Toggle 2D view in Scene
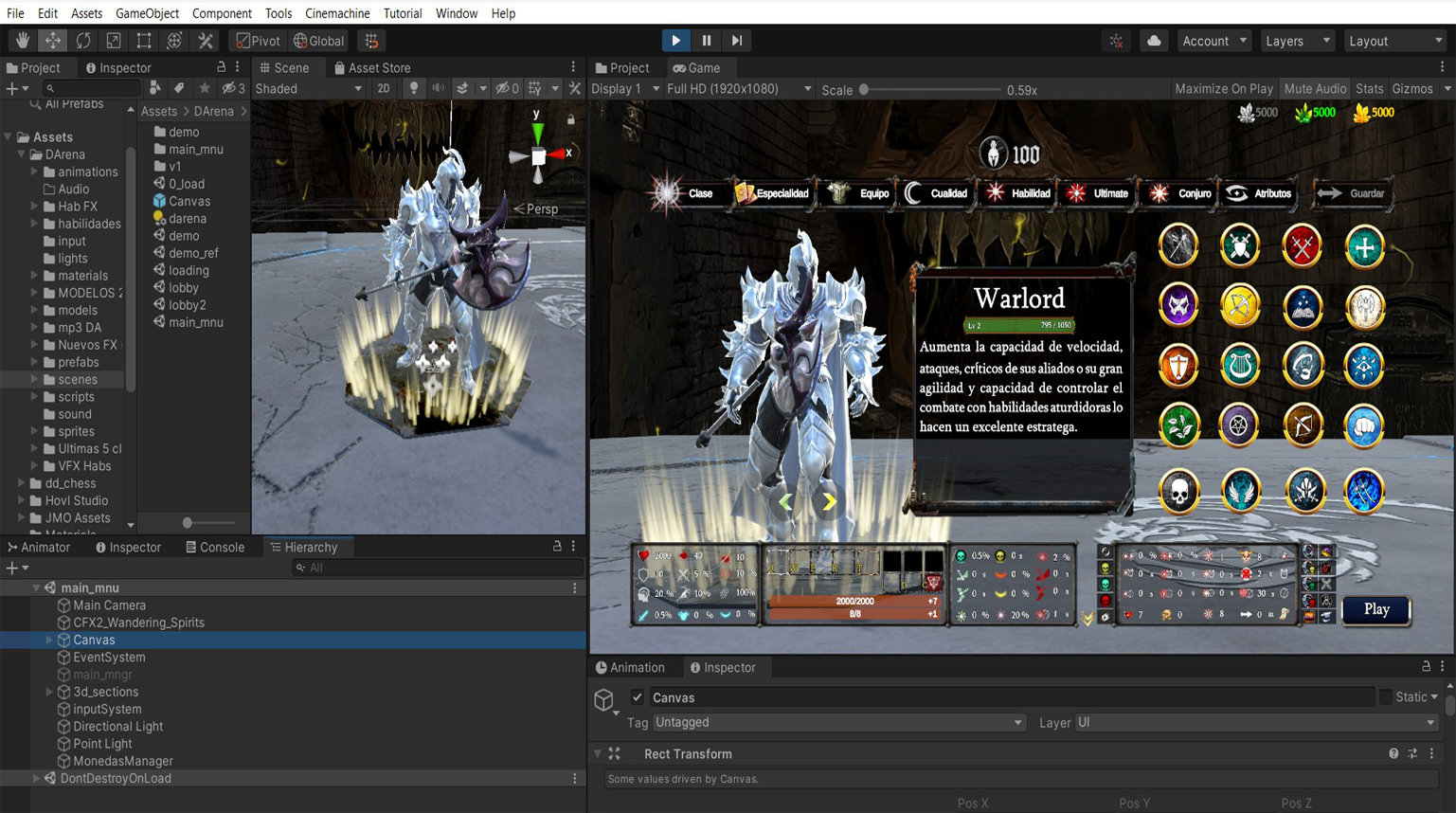 pyautogui.click(x=383, y=89)
